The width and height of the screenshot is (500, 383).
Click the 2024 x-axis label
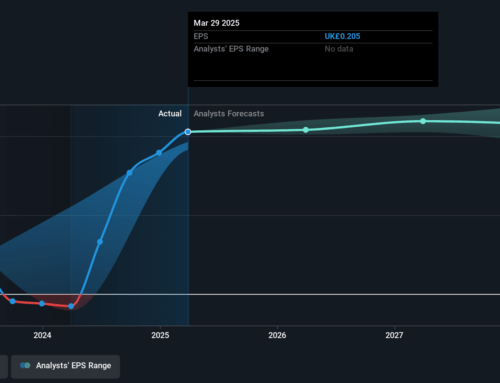point(42,335)
